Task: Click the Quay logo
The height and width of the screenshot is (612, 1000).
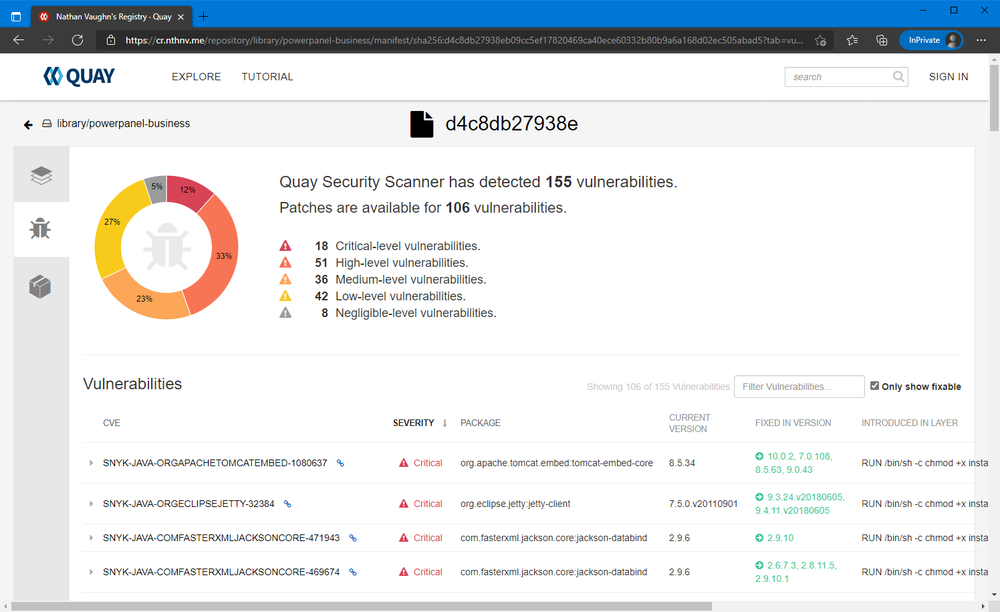Action: (x=78, y=76)
